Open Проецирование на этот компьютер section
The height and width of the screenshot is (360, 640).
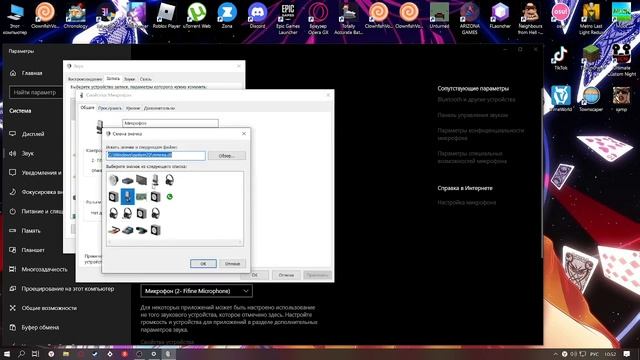62,289
